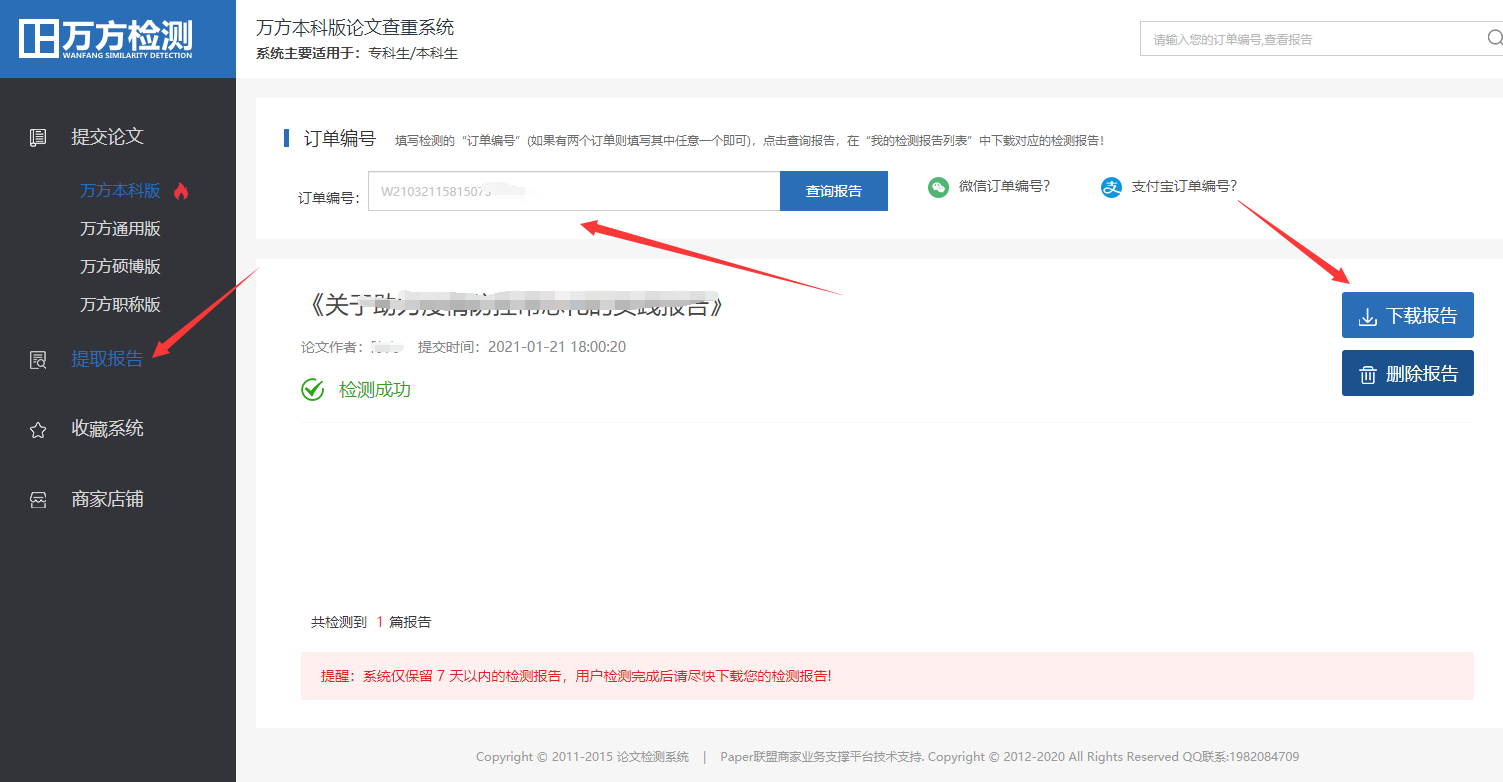Click the 论文作者 label

pos(330,347)
